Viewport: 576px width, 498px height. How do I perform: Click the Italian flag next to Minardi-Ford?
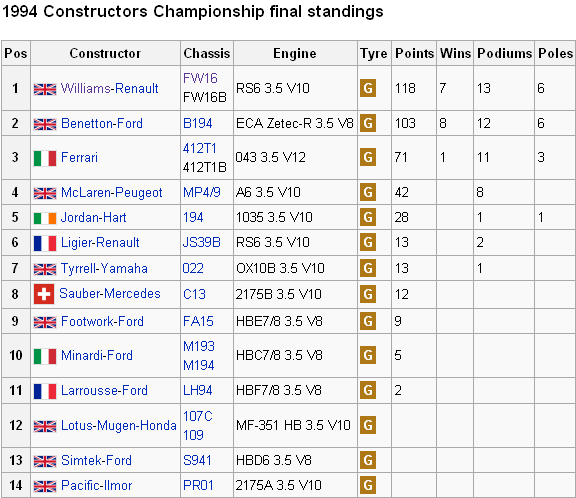45,356
